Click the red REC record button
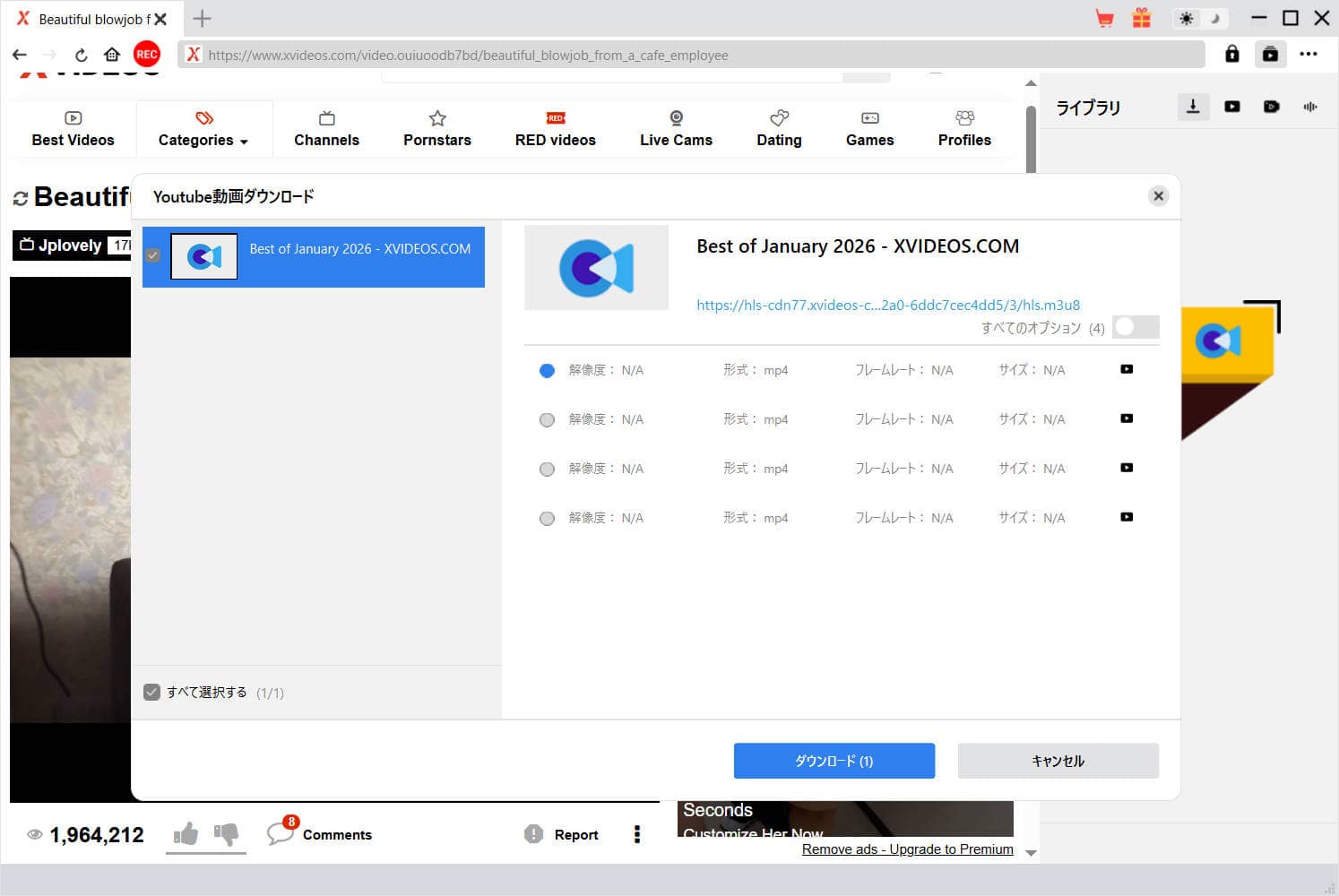This screenshot has width=1339, height=896. (147, 55)
